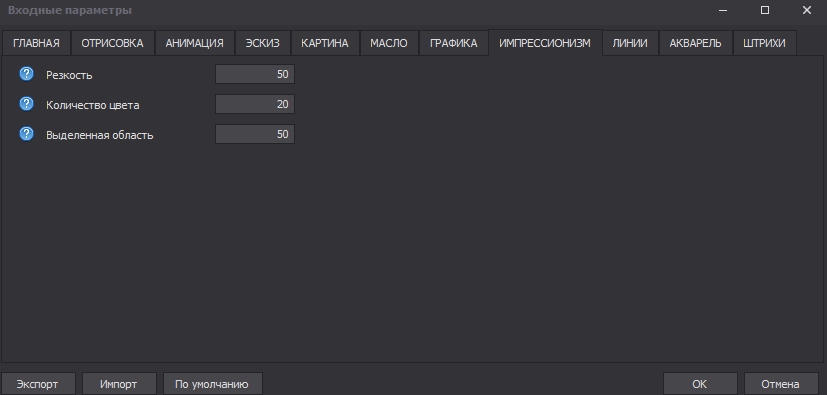This screenshot has width=827, height=395.
Task: Select the АНИМАЦИЯ tab
Action: click(195, 43)
